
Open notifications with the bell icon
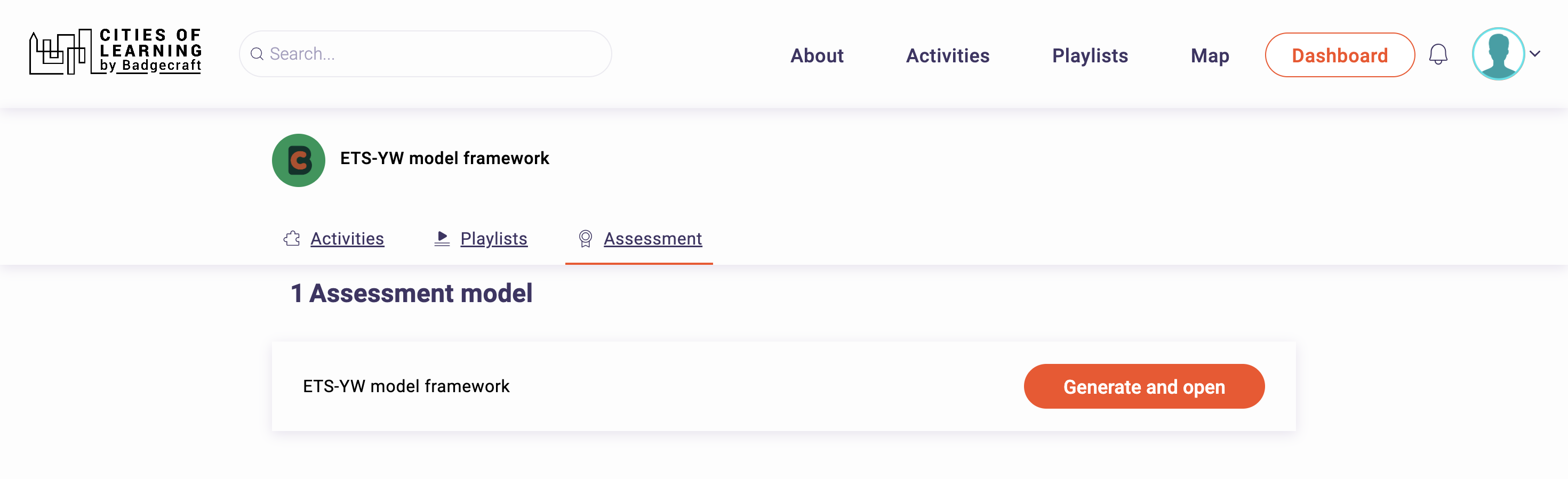point(1438,54)
